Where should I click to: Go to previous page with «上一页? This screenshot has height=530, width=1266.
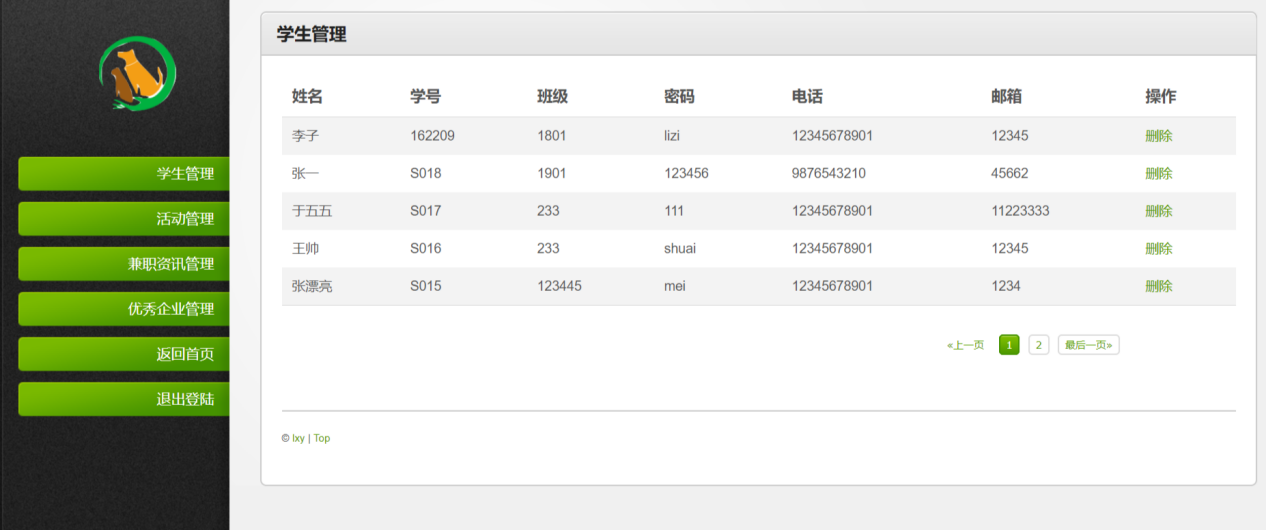point(965,345)
